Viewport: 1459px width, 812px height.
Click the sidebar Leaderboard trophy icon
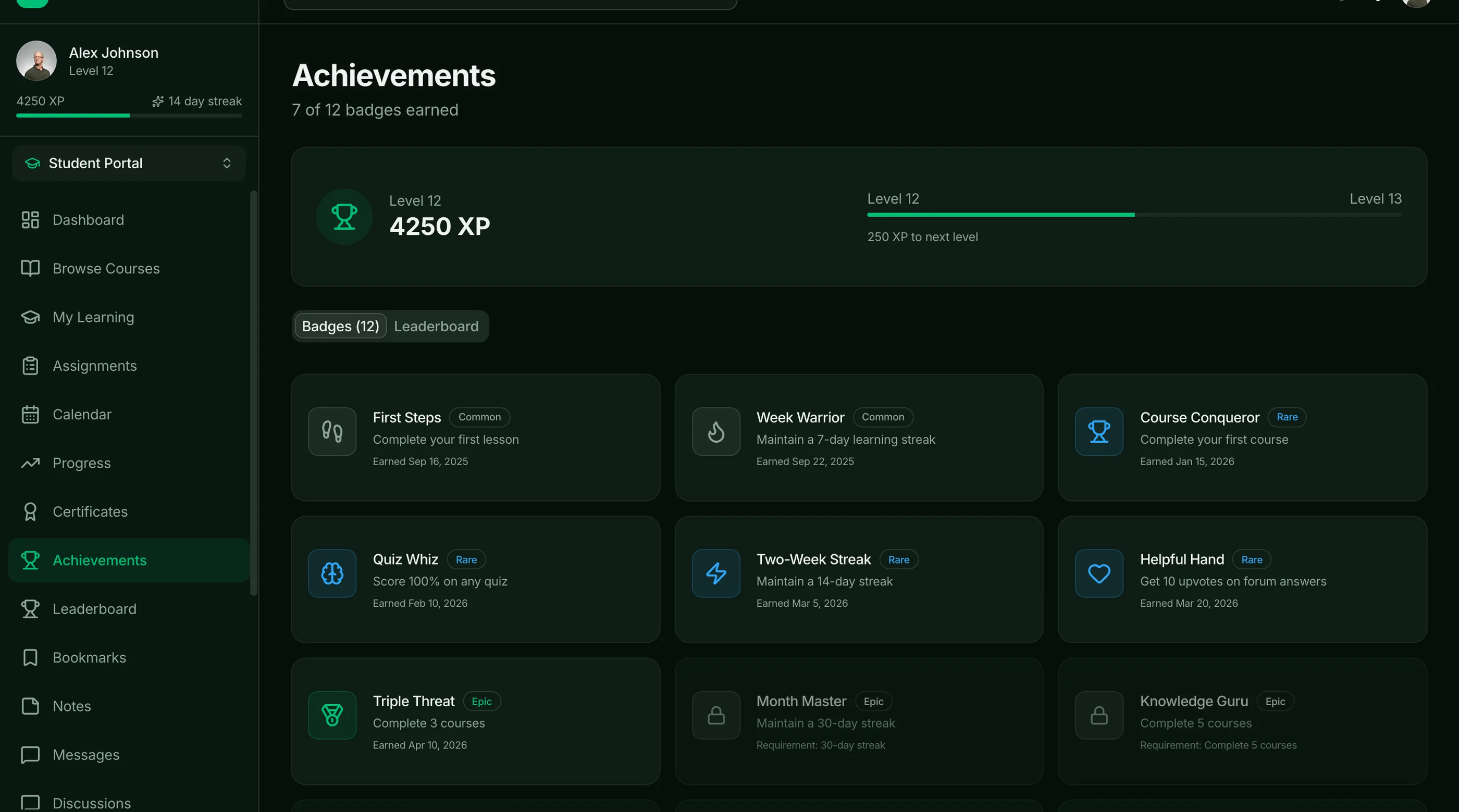click(x=30, y=609)
